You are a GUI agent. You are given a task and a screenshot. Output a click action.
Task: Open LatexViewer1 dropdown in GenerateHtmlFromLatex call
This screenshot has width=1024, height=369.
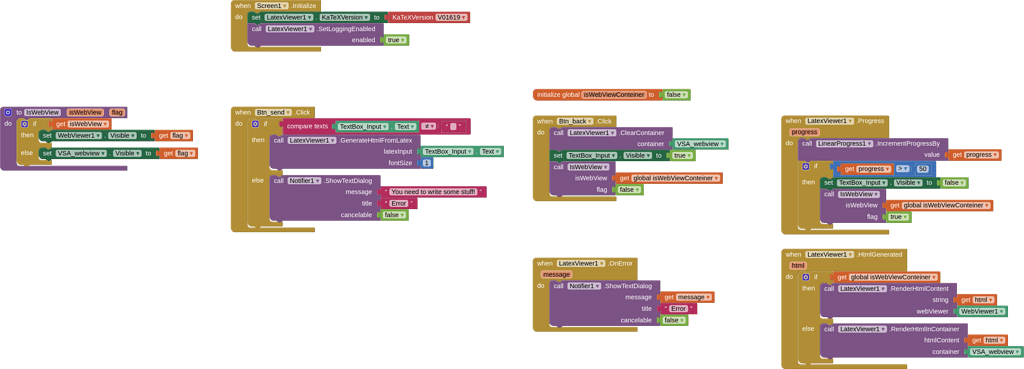click(311, 140)
